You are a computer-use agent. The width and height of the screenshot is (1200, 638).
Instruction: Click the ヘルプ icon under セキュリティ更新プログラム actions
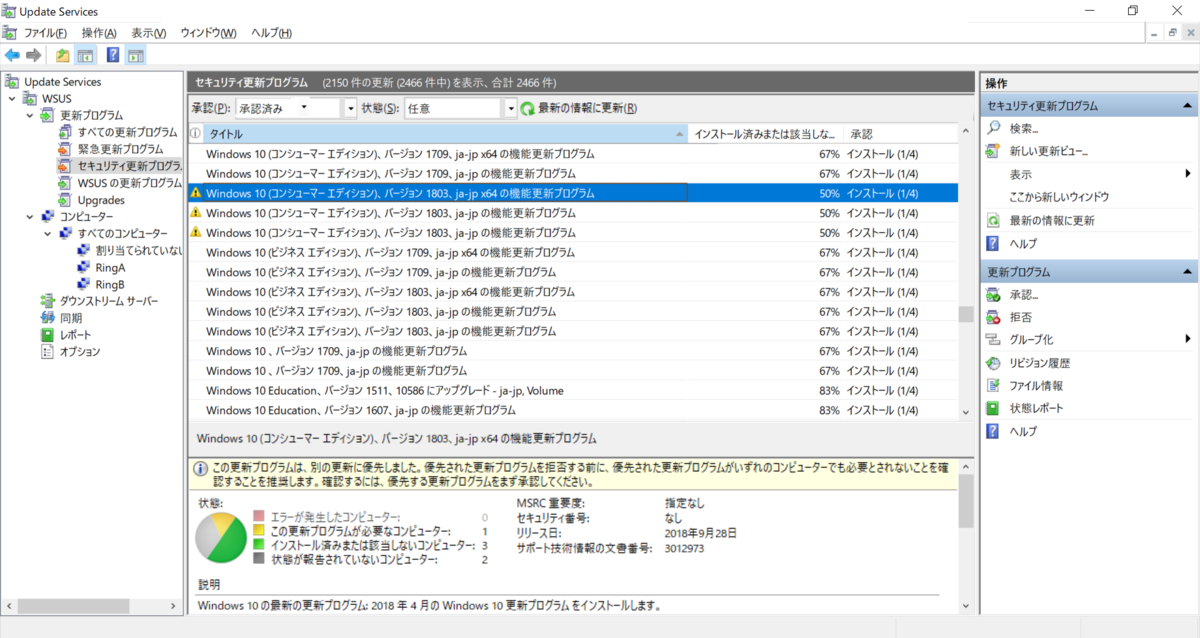[x=993, y=243]
